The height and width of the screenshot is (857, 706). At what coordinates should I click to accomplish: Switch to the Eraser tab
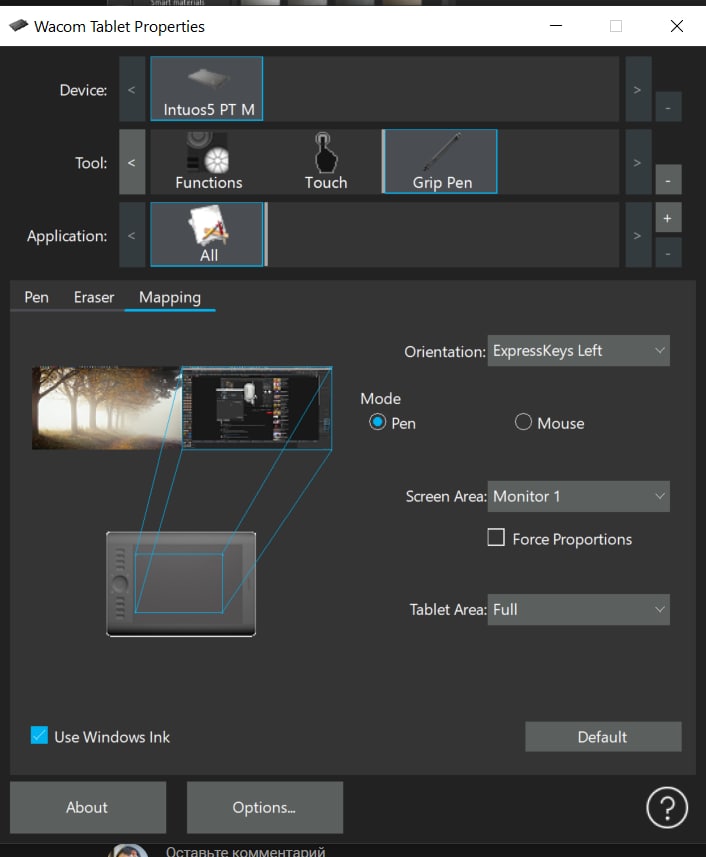point(94,297)
